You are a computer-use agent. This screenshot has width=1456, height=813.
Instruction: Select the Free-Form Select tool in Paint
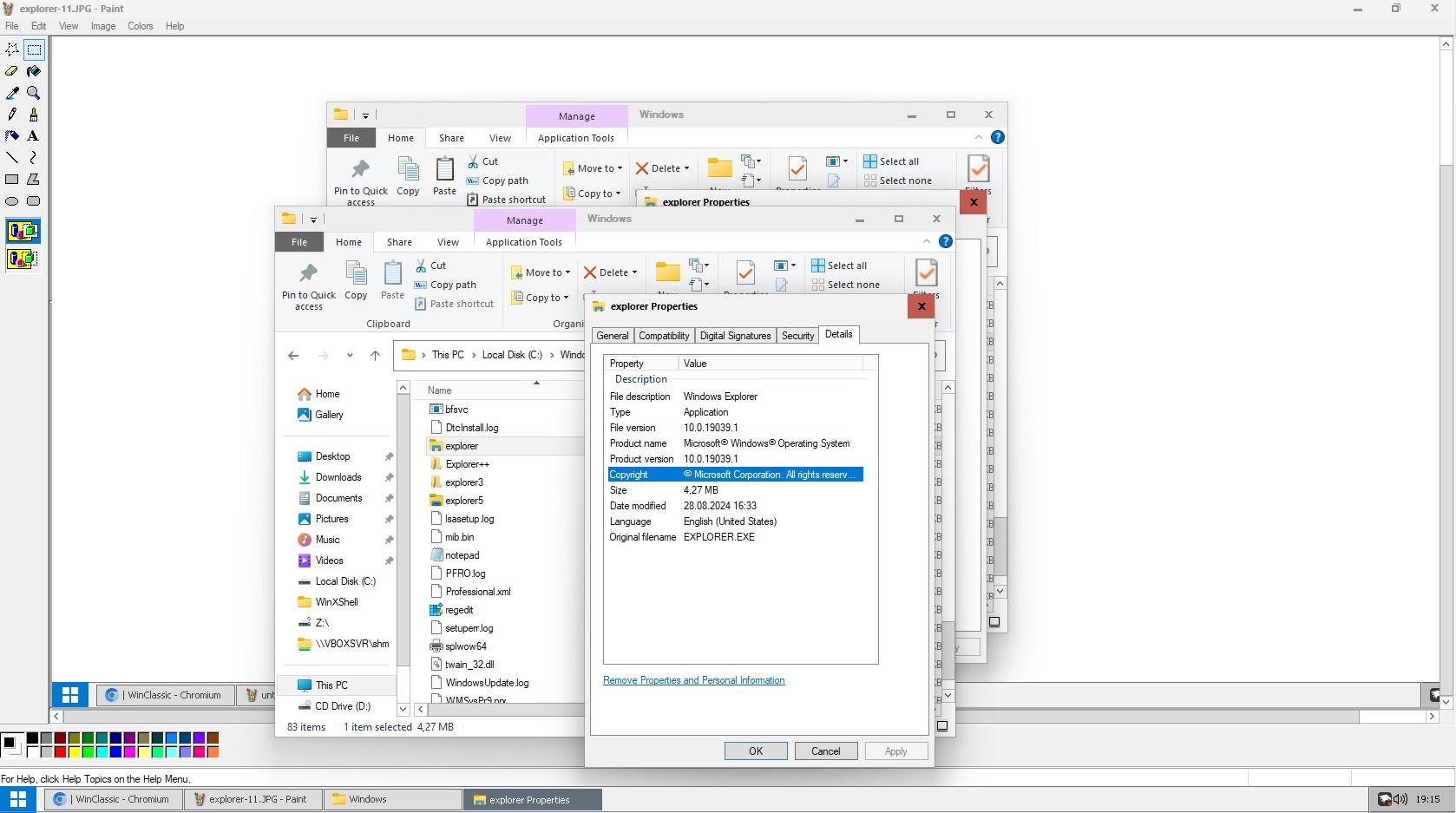coord(12,49)
